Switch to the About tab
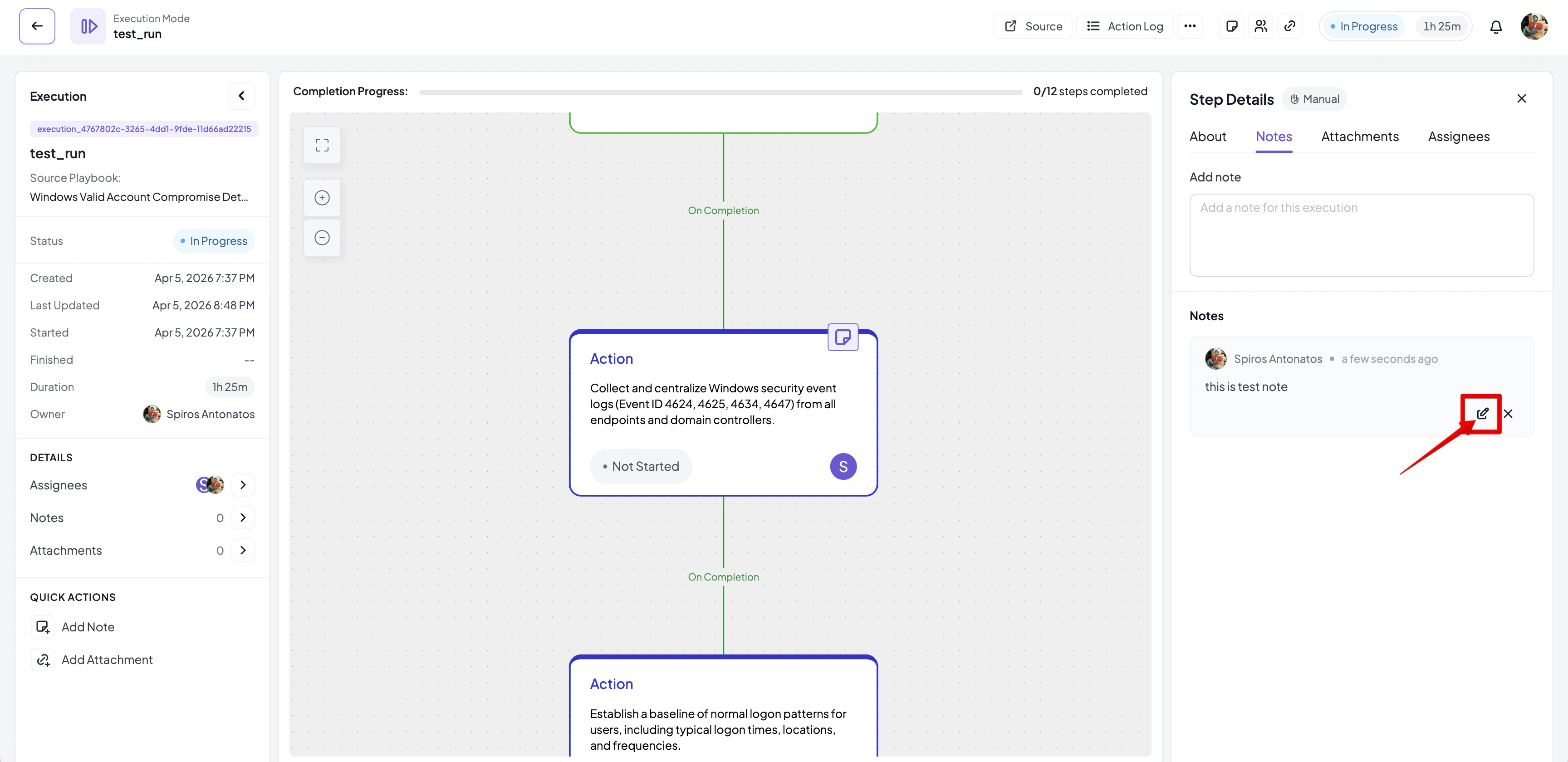The height and width of the screenshot is (762, 1568). tap(1208, 137)
